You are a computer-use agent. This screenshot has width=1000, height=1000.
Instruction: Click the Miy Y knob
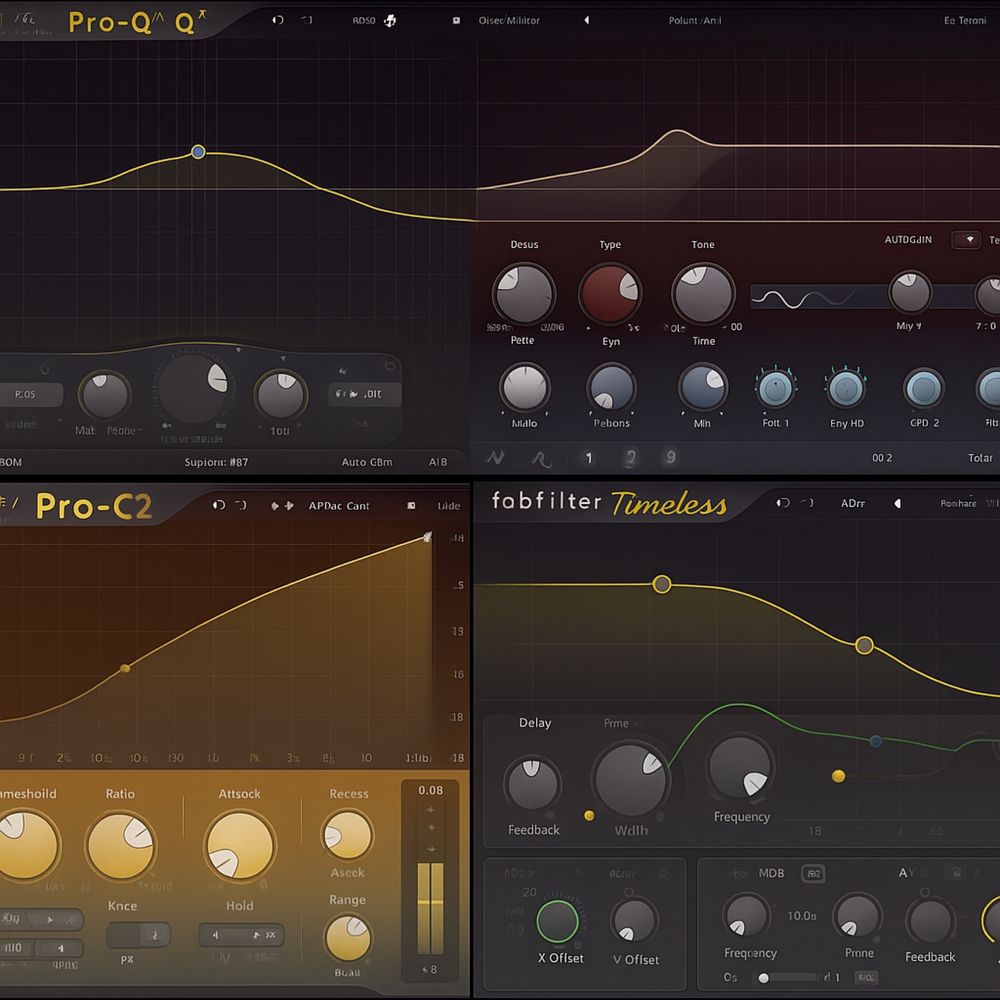coord(910,292)
